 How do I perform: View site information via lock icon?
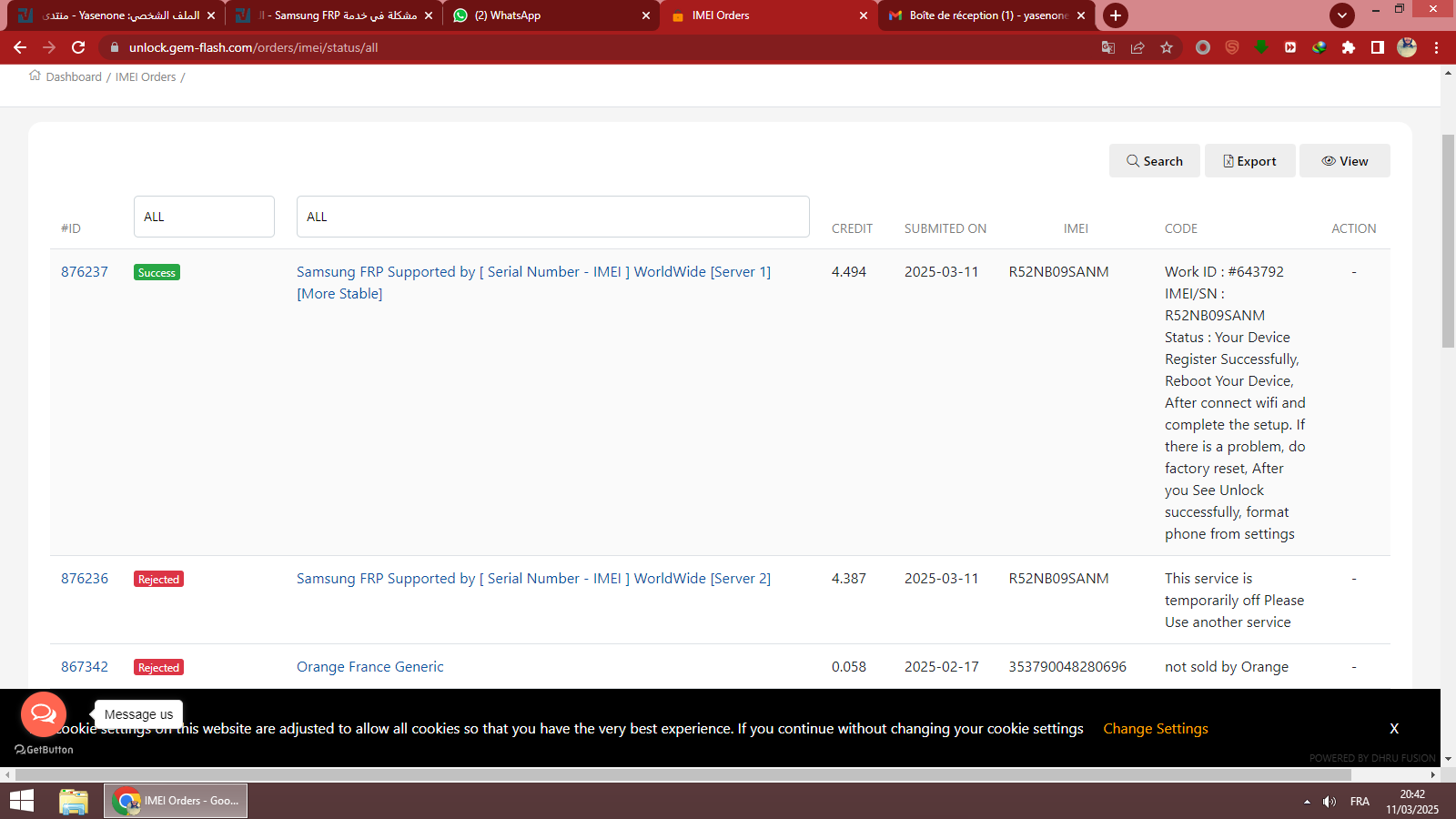tap(114, 47)
